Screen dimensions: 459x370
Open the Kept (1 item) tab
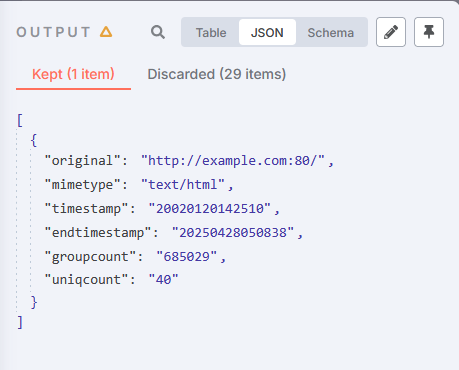(73, 74)
